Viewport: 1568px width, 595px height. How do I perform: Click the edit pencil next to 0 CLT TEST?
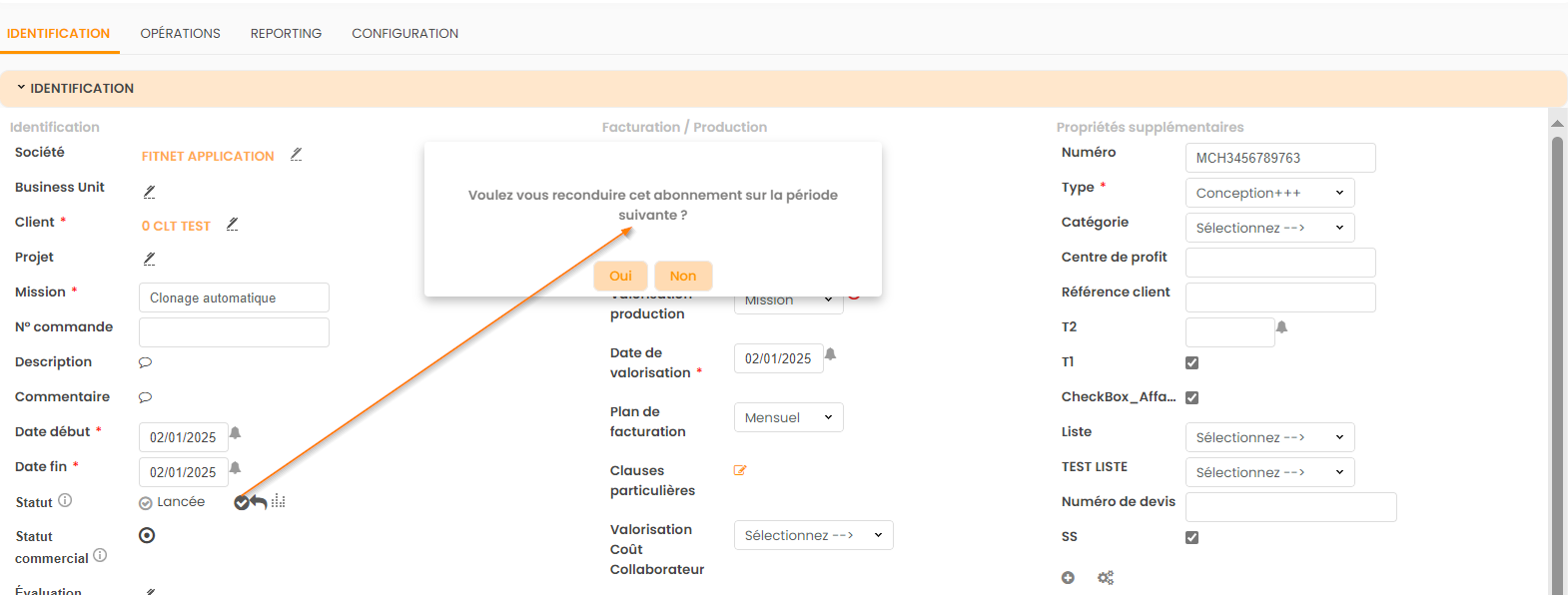232,225
